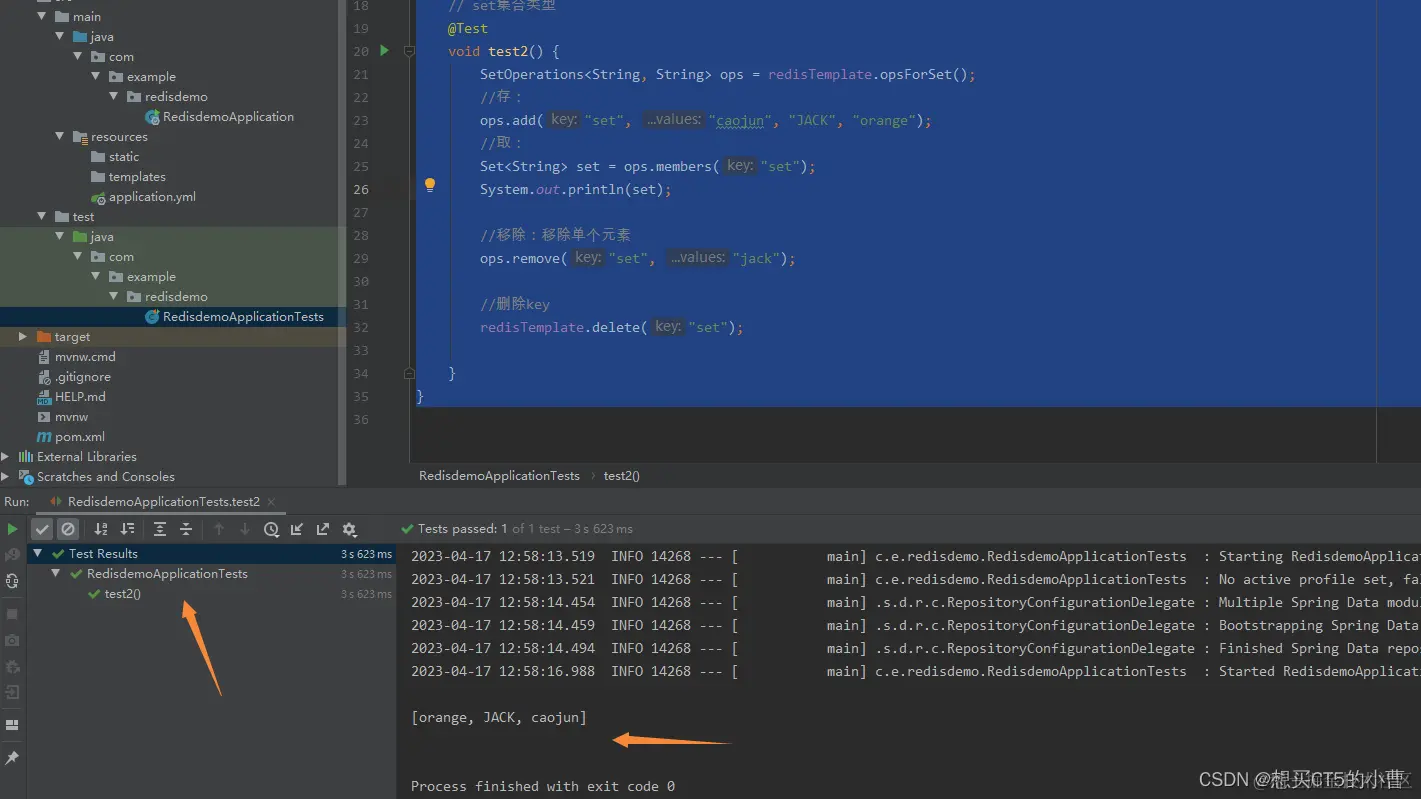Click green run gutter icon beside test2

click(384, 50)
